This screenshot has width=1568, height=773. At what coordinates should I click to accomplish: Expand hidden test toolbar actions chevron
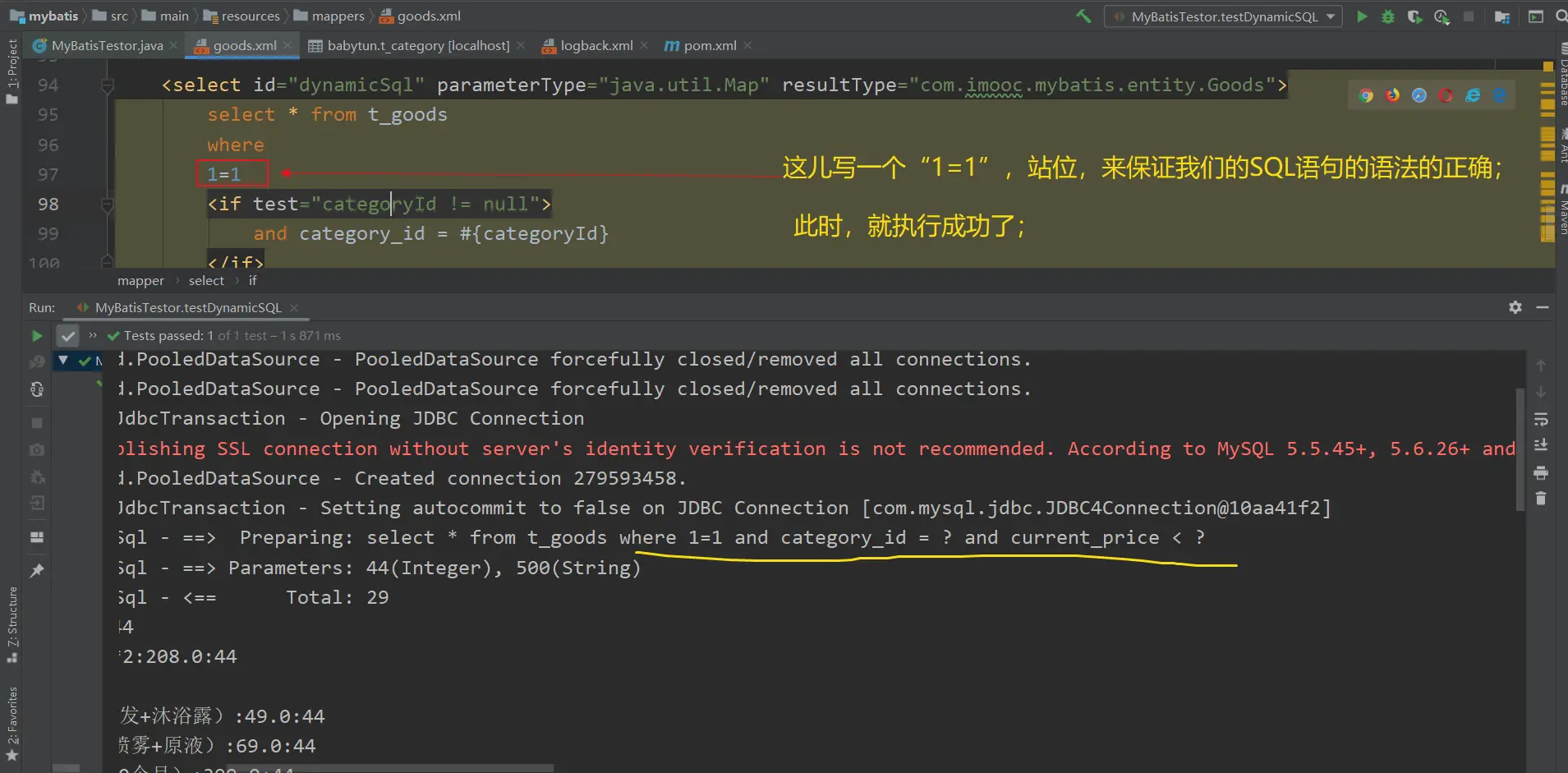93,335
